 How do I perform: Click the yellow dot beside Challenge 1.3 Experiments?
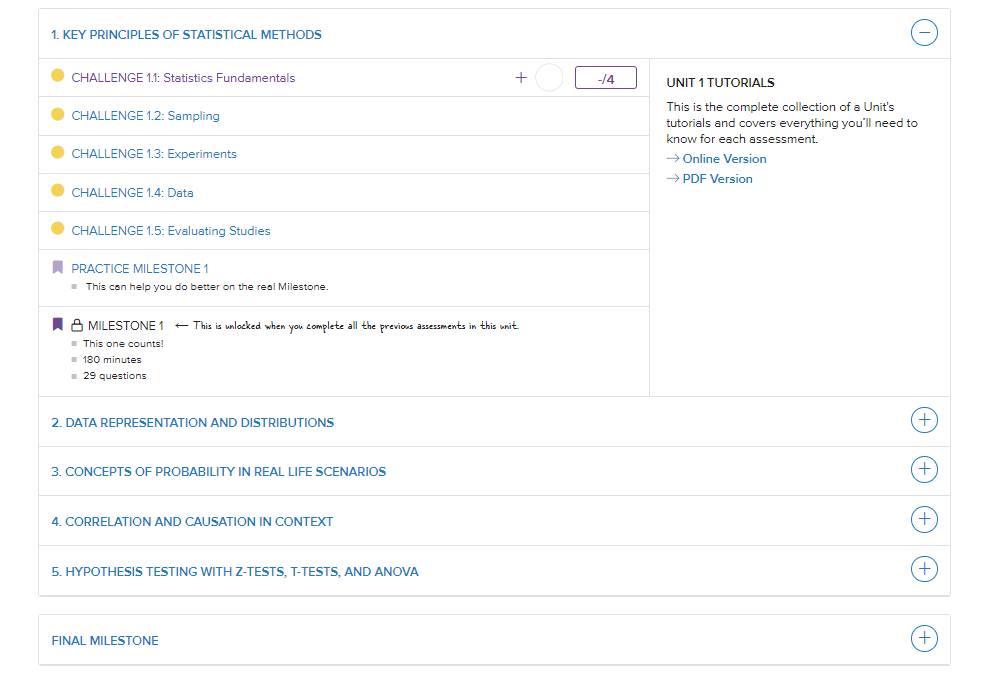point(58,152)
